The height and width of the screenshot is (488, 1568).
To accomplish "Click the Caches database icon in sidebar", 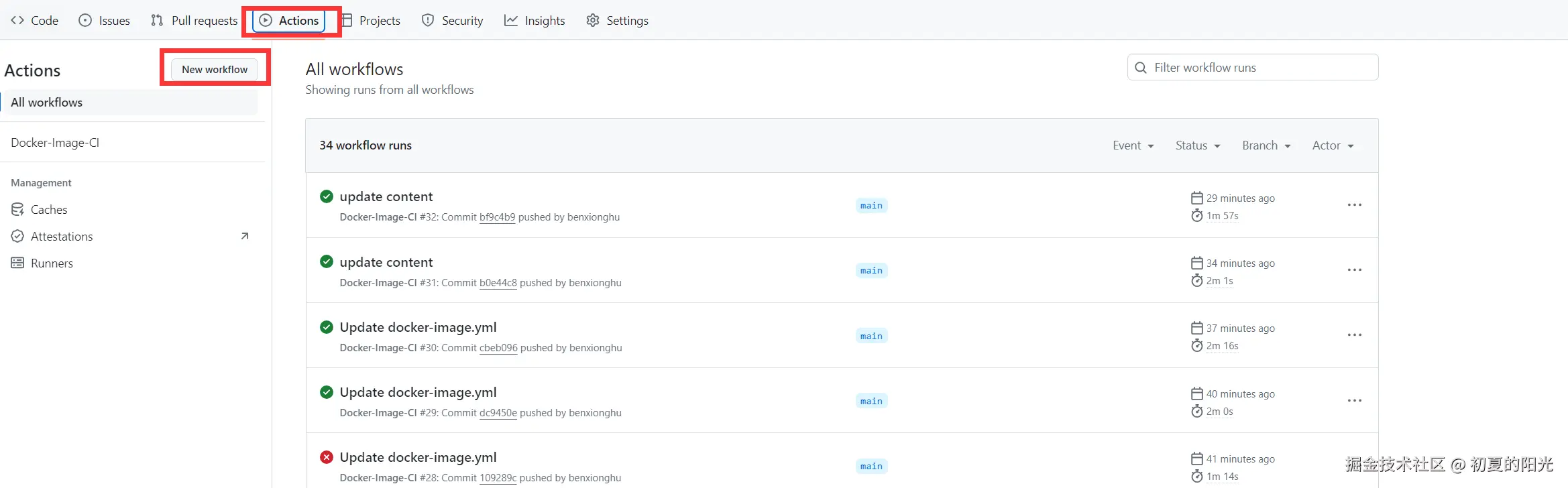I will [17, 210].
